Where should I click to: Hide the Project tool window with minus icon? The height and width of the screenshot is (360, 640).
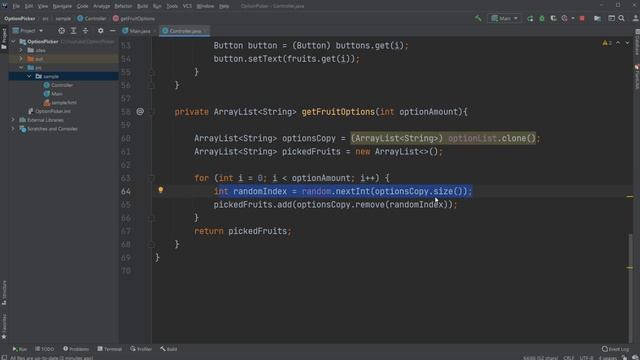112,31
